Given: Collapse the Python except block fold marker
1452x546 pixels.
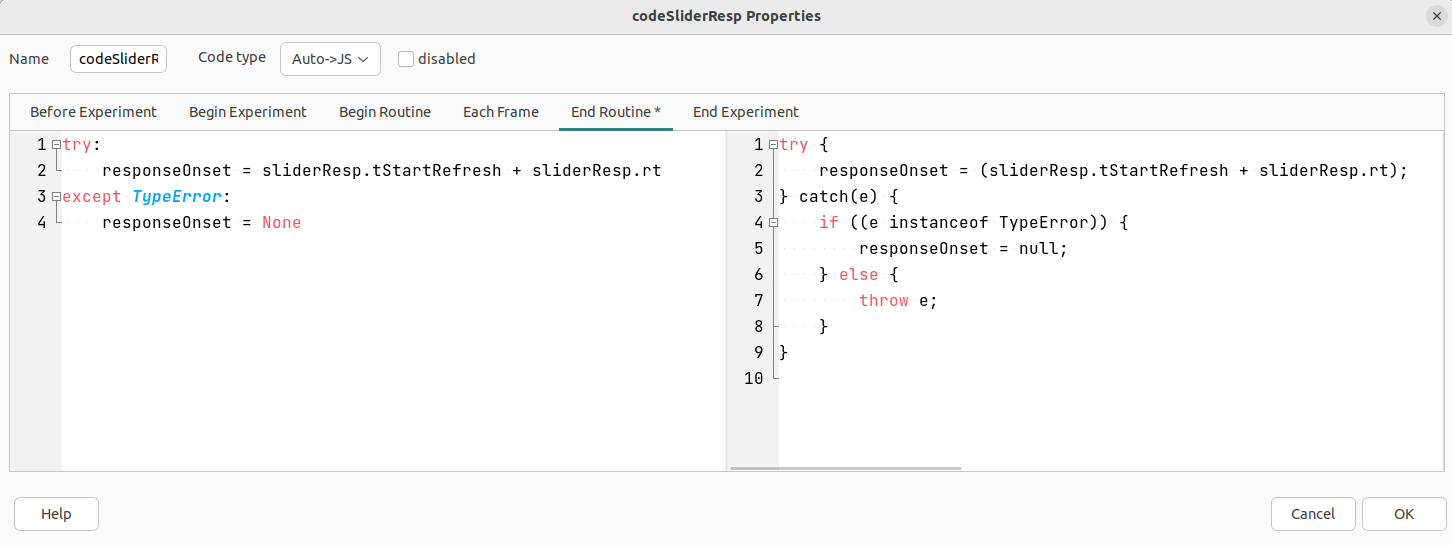Looking at the screenshot, I should point(56,197).
